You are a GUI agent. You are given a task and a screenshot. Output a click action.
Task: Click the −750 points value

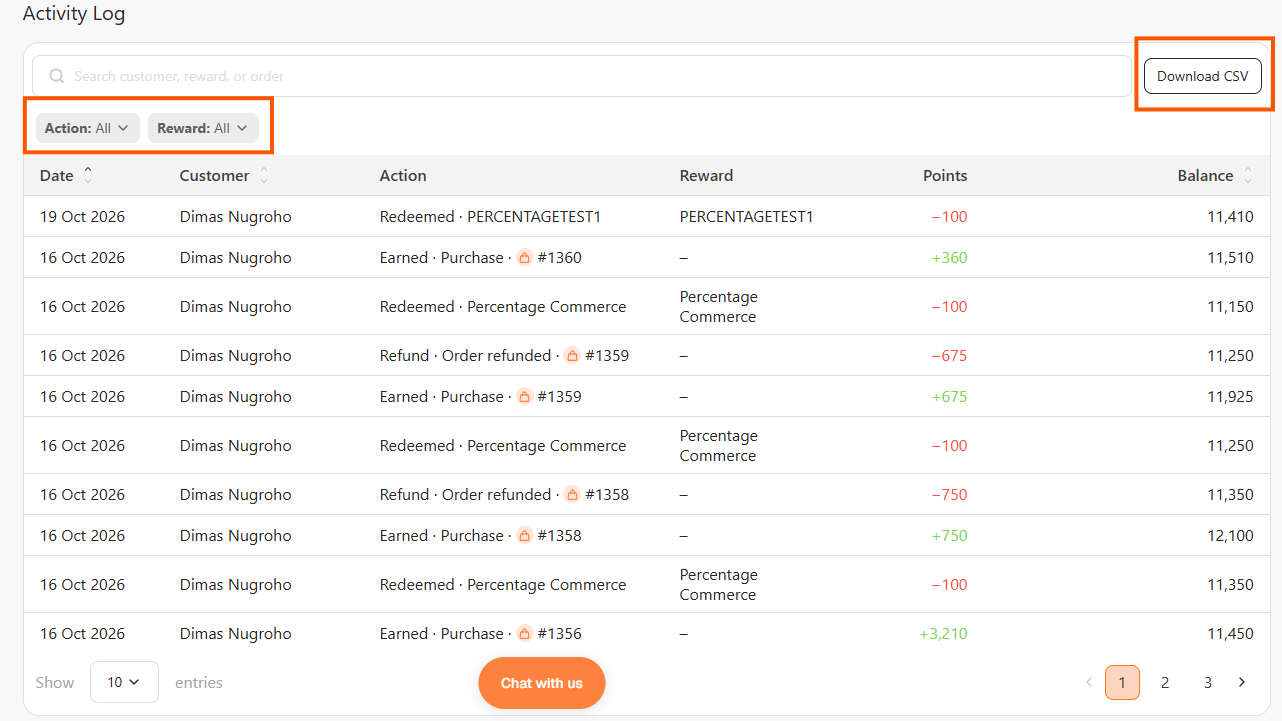[x=950, y=494]
